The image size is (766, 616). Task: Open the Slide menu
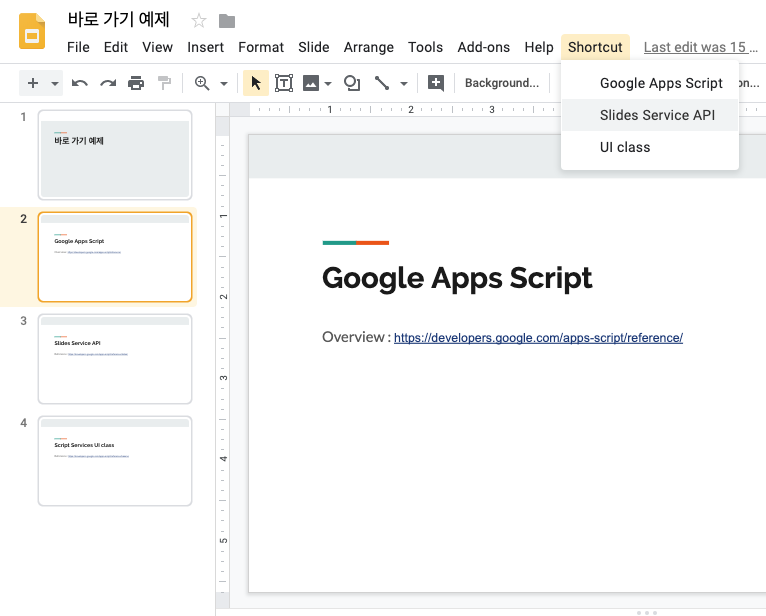[x=314, y=47]
